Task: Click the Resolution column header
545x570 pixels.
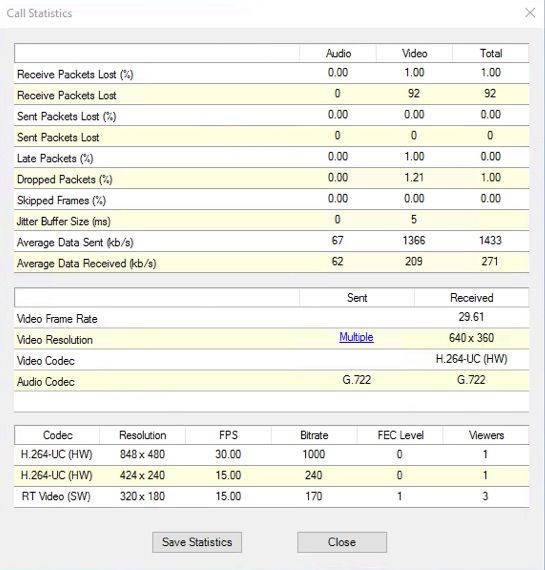Action: coord(143,435)
